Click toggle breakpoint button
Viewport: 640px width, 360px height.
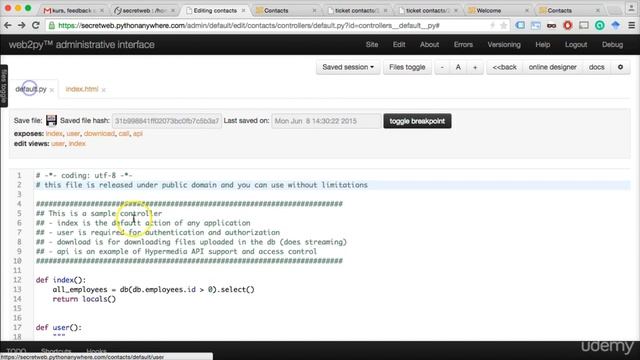tap(417, 121)
